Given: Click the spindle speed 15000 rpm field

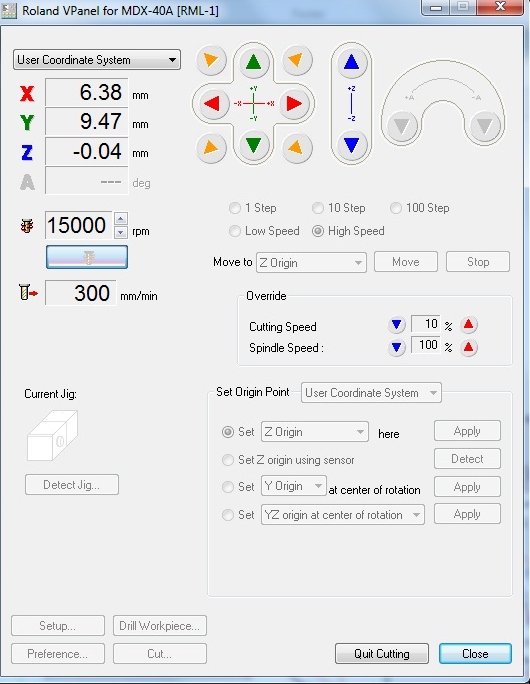Looking at the screenshot, I should coord(79,225).
